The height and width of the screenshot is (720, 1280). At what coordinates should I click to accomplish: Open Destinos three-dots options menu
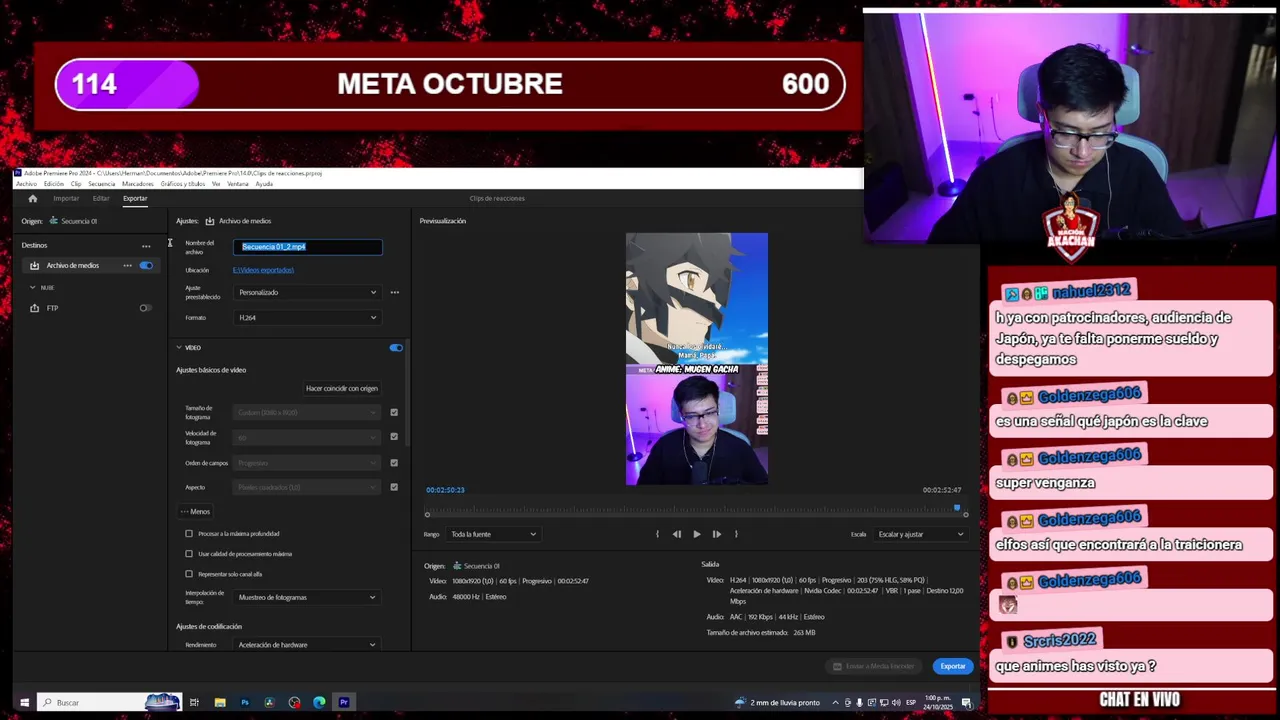pyautogui.click(x=146, y=246)
